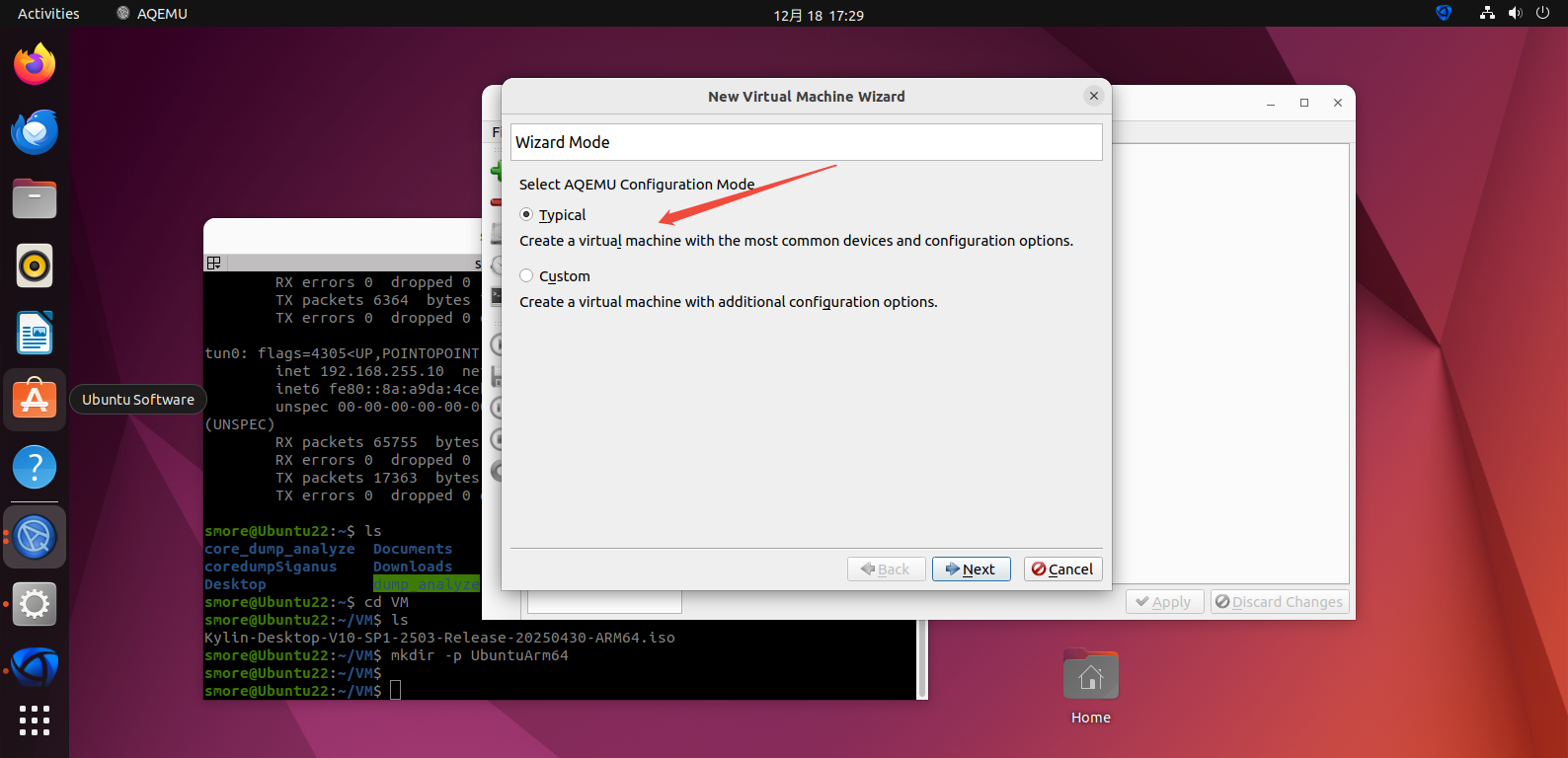The height and width of the screenshot is (758, 1568).
Task: Click "TX packets 17363" in the terminal
Action: pyautogui.click(x=347, y=478)
